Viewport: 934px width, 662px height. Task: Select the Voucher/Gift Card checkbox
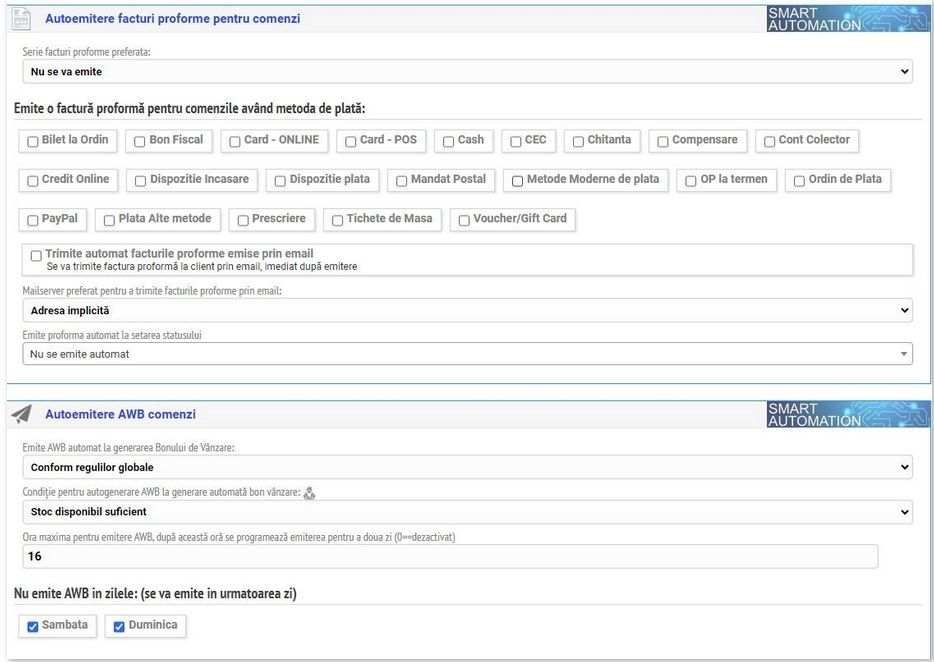click(x=464, y=220)
